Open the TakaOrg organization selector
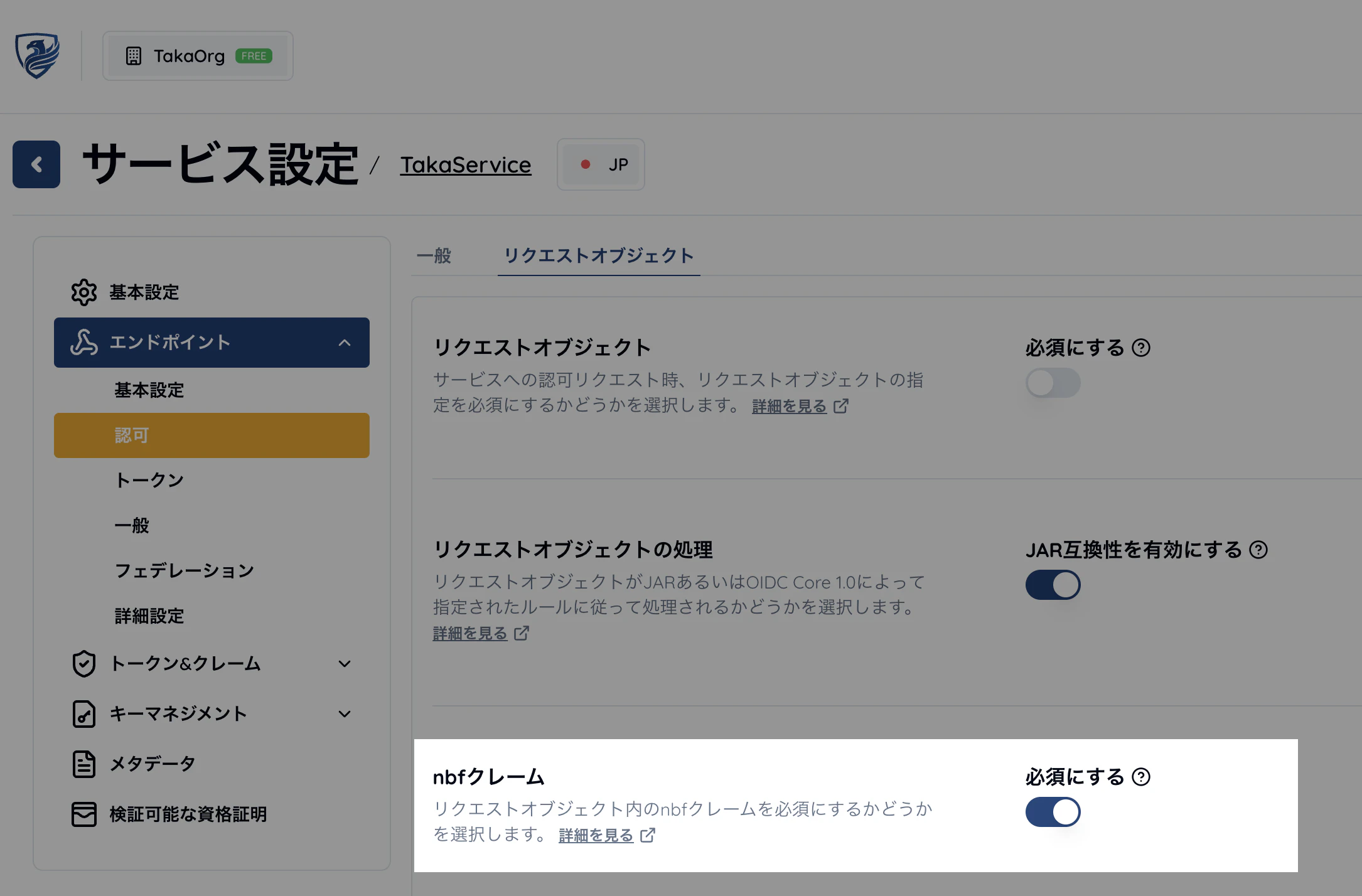Image resolution: width=1362 pixels, height=896 pixels. coord(197,55)
